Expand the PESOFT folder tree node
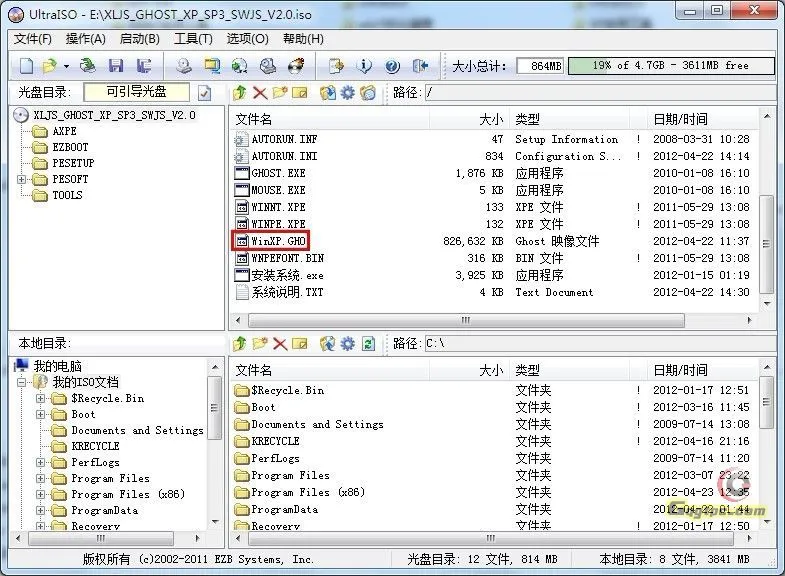Image resolution: width=785 pixels, height=576 pixels. (x=21, y=179)
